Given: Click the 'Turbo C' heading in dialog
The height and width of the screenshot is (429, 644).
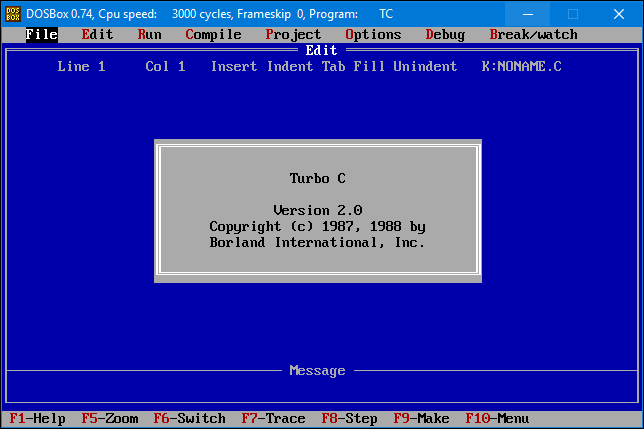Looking at the screenshot, I should (x=317, y=179).
